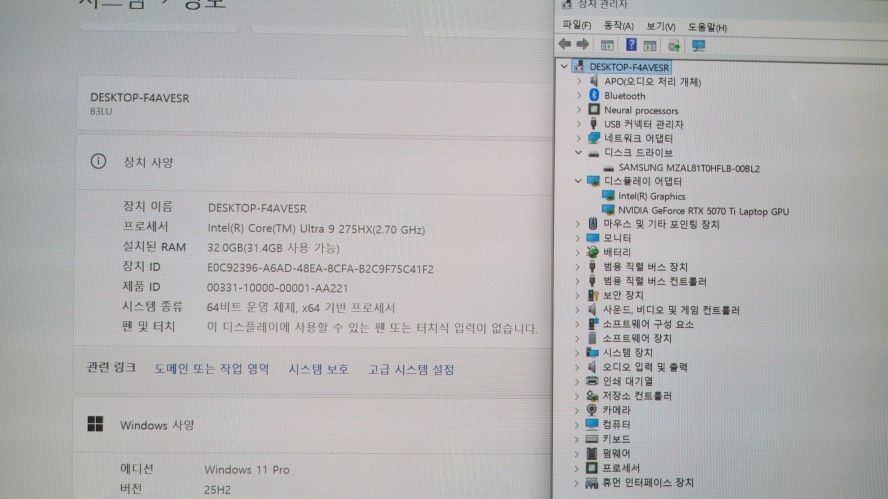Click the Back arrow in Device Manager toolbar
Image resolution: width=888 pixels, height=499 pixels.
coord(565,44)
